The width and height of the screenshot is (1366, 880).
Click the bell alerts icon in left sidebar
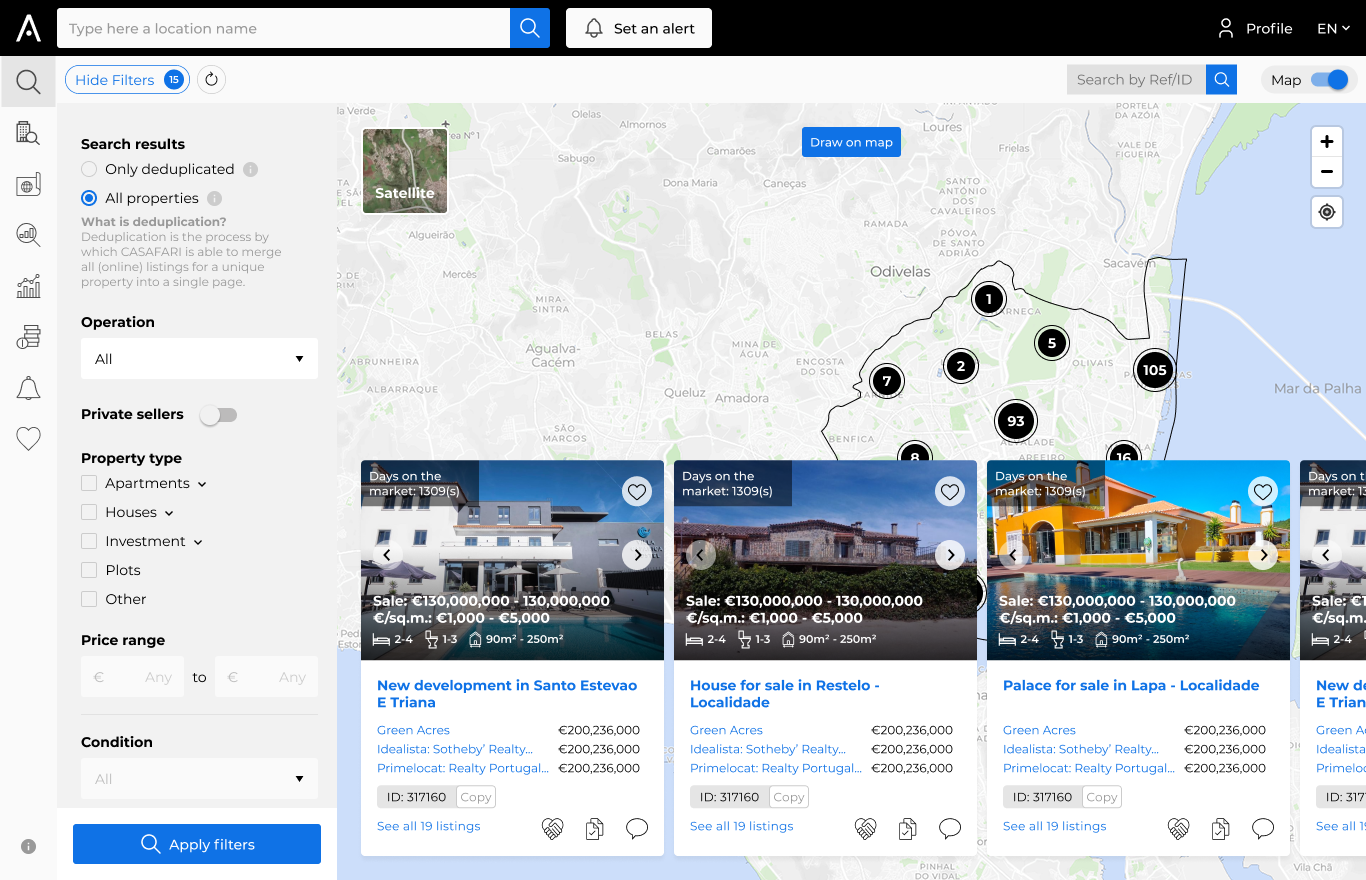(x=28, y=389)
